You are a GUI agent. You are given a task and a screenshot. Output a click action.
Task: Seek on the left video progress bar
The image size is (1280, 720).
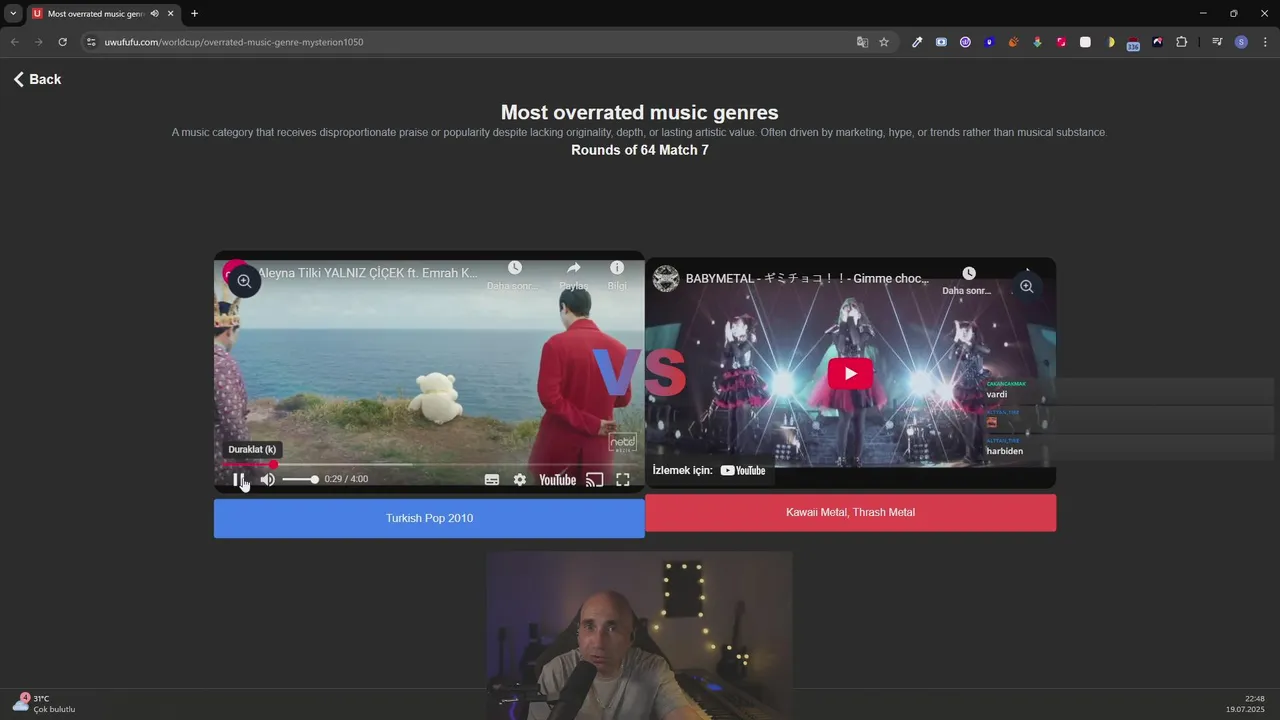click(x=427, y=464)
